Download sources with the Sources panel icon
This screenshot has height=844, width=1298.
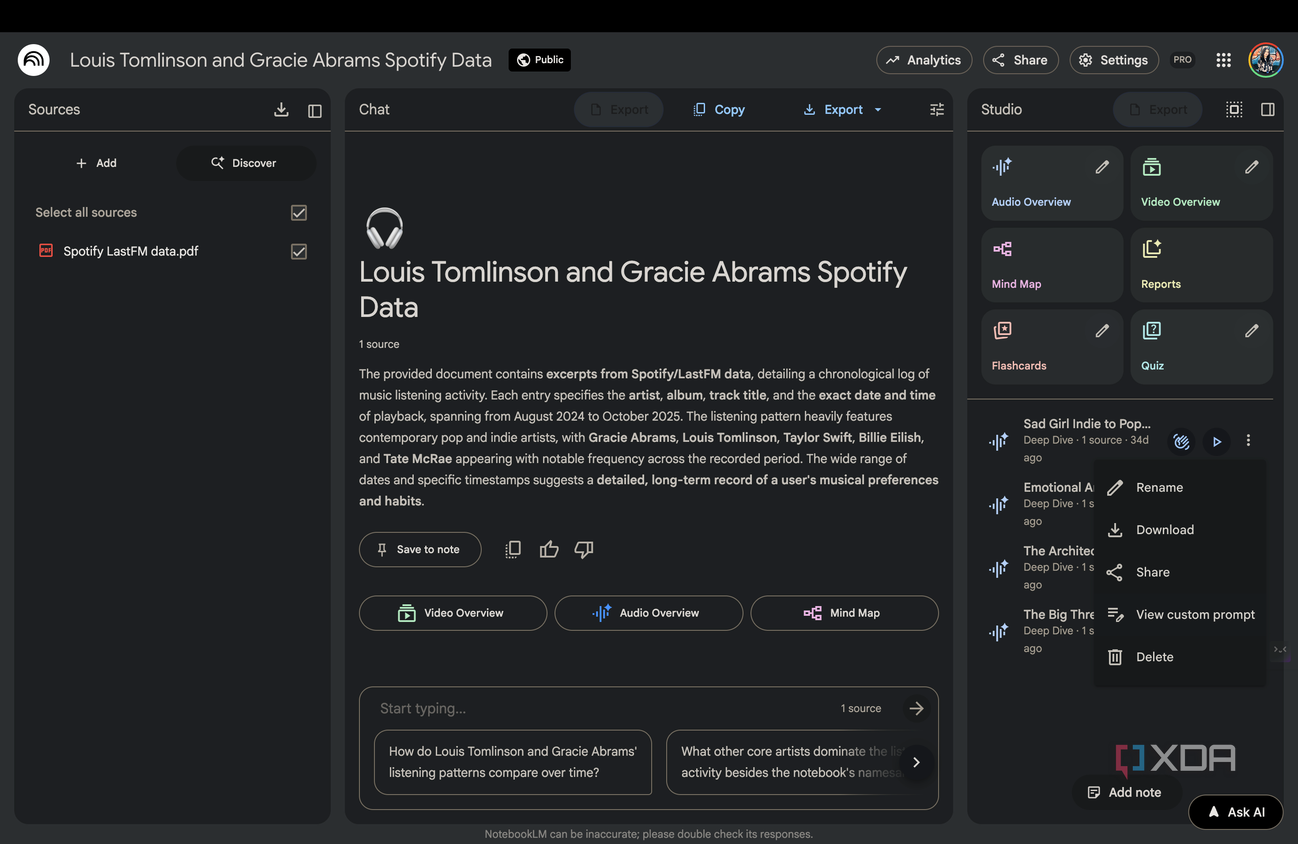click(x=281, y=110)
